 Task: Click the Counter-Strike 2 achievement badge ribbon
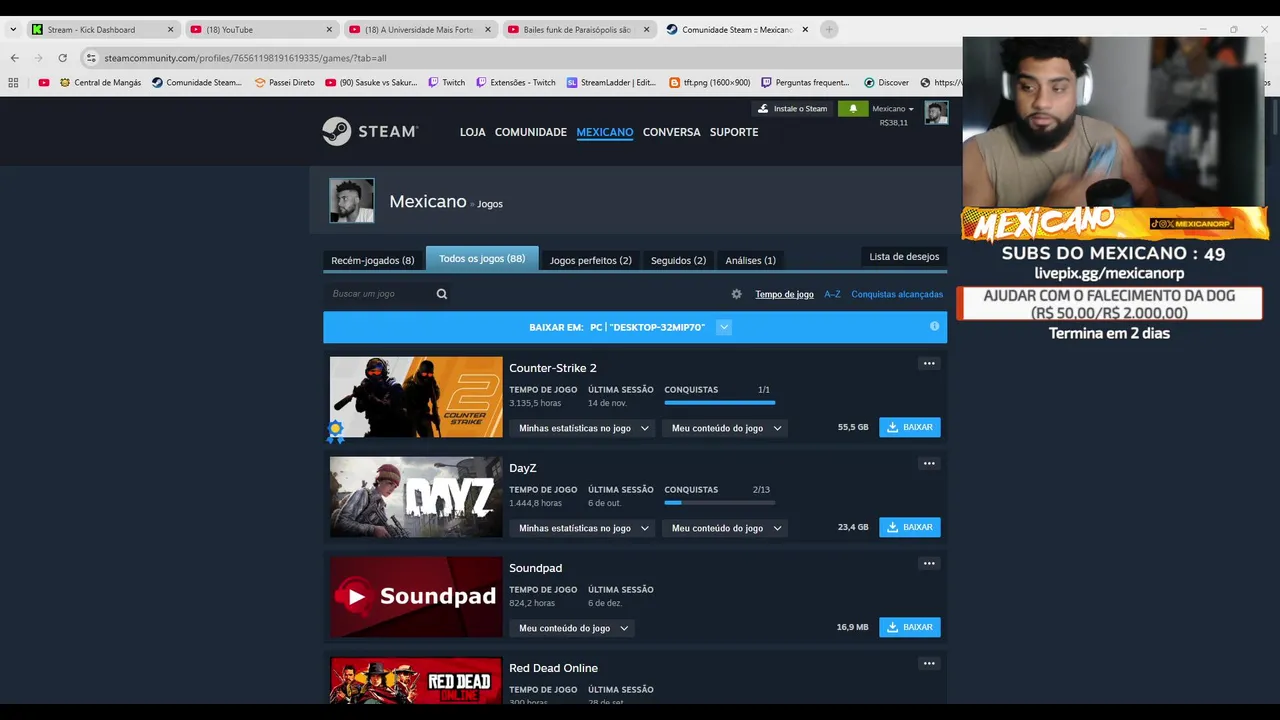[336, 432]
